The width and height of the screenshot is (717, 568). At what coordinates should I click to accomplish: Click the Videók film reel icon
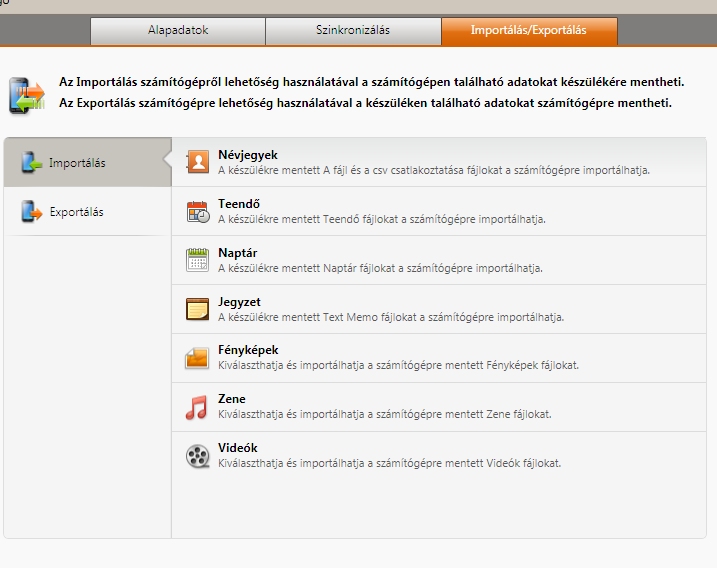(x=198, y=456)
